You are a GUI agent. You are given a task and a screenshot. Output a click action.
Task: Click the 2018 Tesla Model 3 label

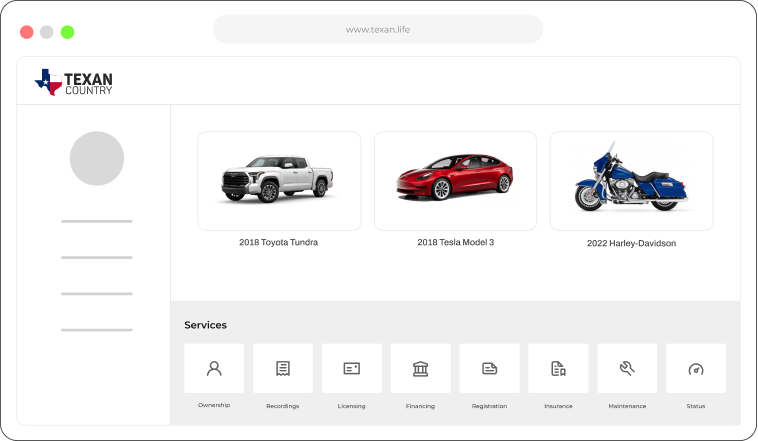pyautogui.click(x=455, y=242)
